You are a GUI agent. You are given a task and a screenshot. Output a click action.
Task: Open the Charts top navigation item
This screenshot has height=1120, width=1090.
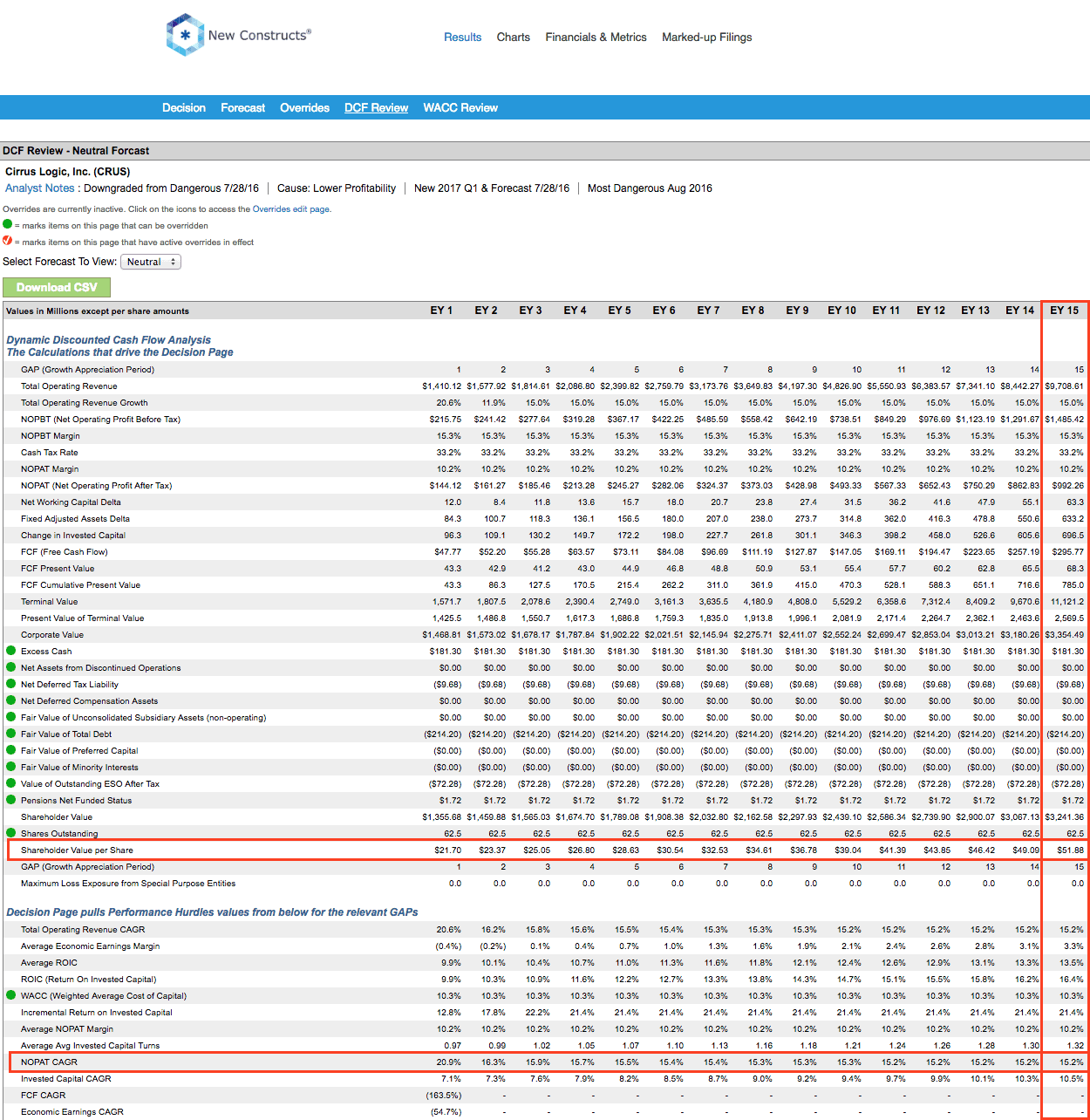click(x=514, y=38)
